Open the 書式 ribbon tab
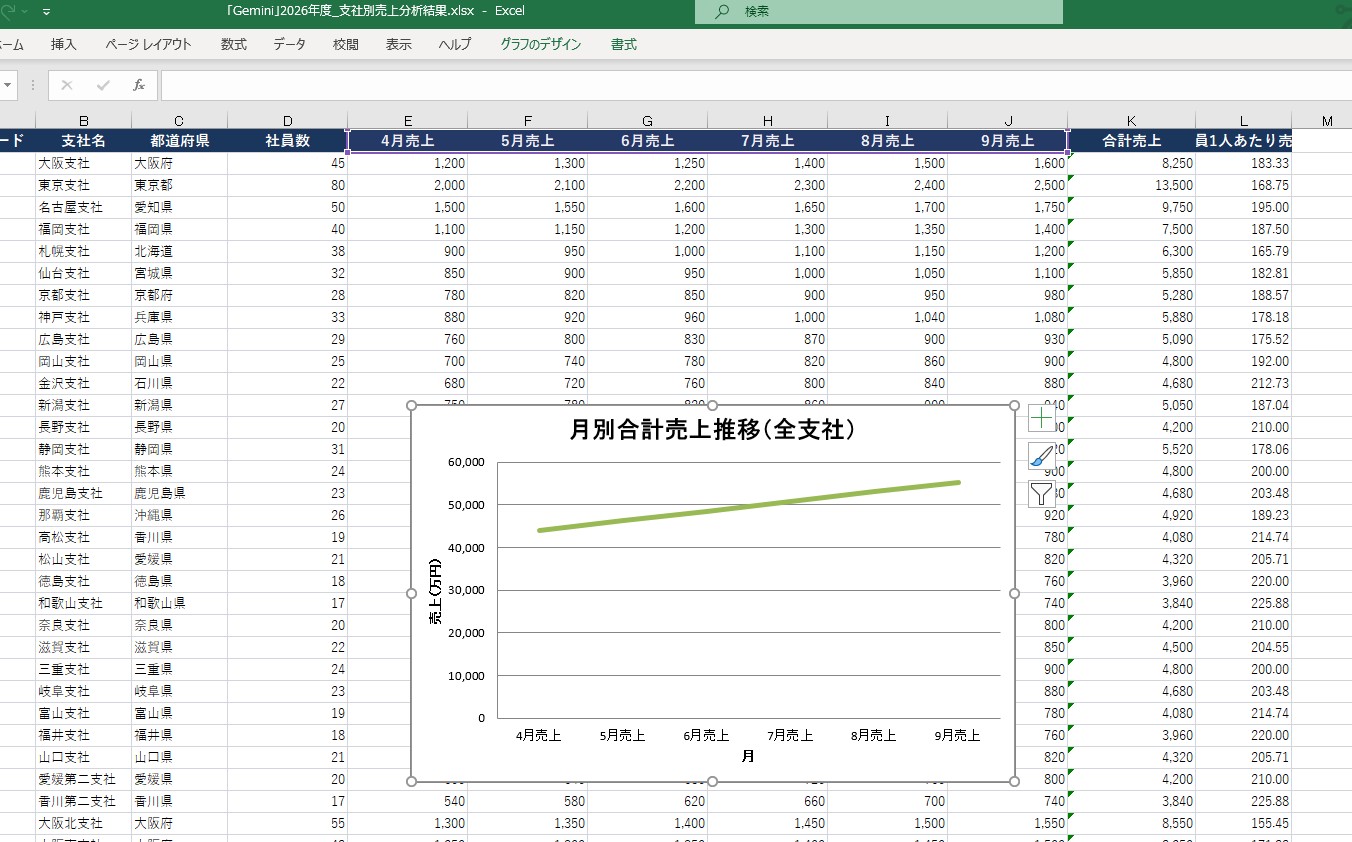The width and height of the screenshot is (1352, 842). click(624, 44)
